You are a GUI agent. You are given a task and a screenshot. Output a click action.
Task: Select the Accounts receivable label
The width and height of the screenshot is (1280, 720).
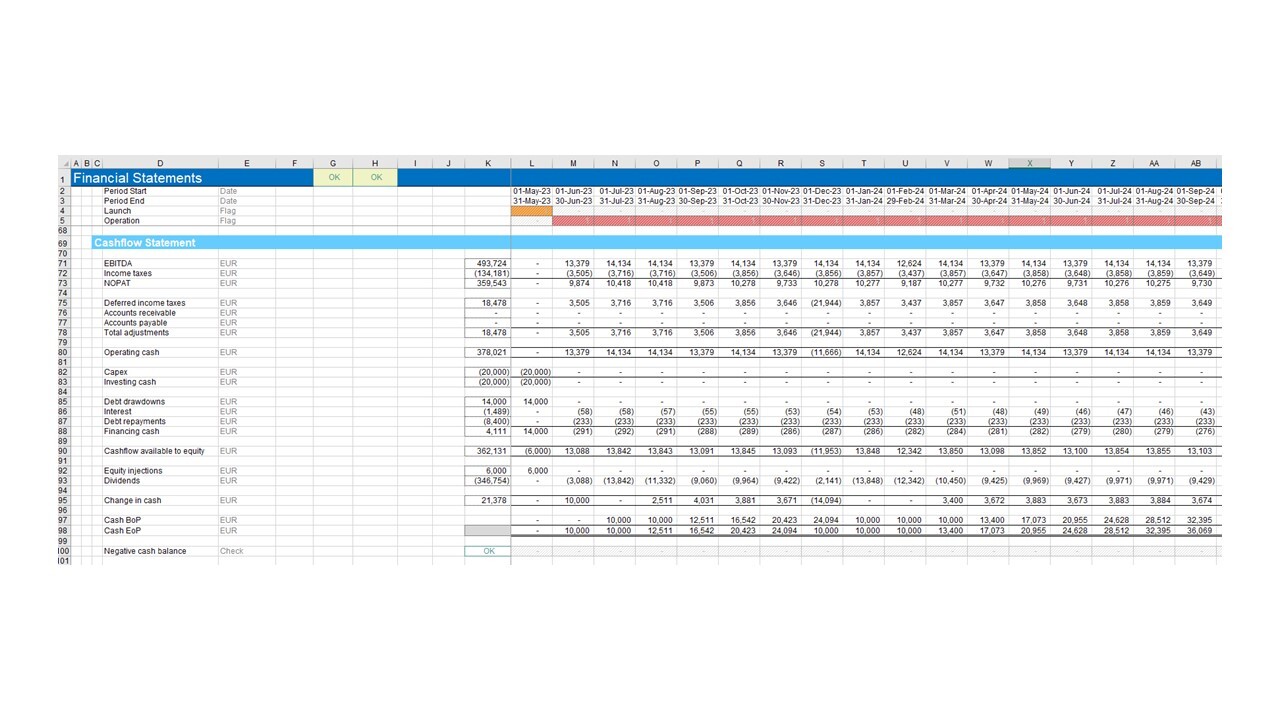[x=140, y=313]
